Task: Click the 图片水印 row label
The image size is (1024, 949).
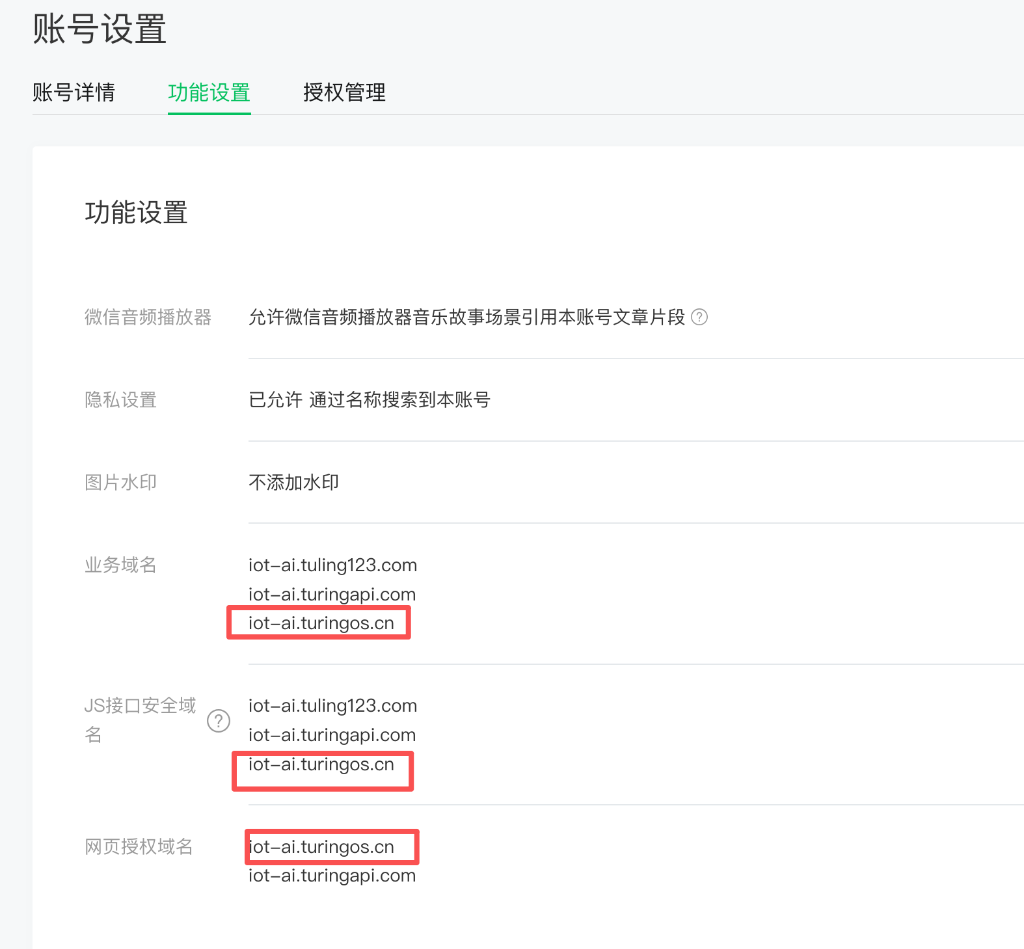Action: 121,482
